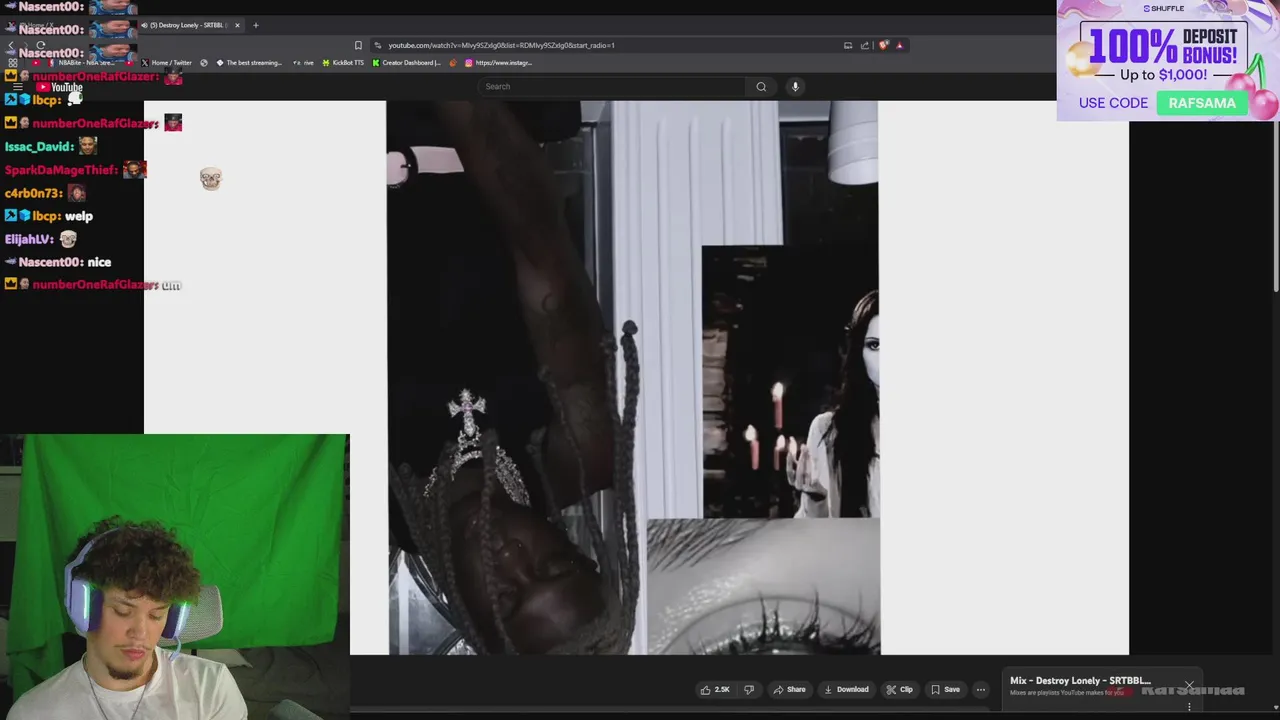The image size is (1280, 720).
Task: Open a new browser tab with plus
Action: (255, 25)
